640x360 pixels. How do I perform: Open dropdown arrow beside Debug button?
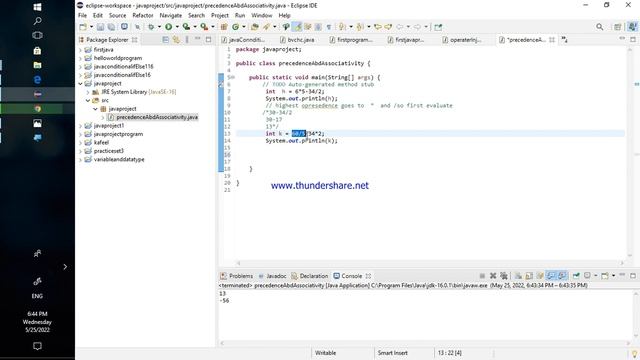tap(159, 27)
